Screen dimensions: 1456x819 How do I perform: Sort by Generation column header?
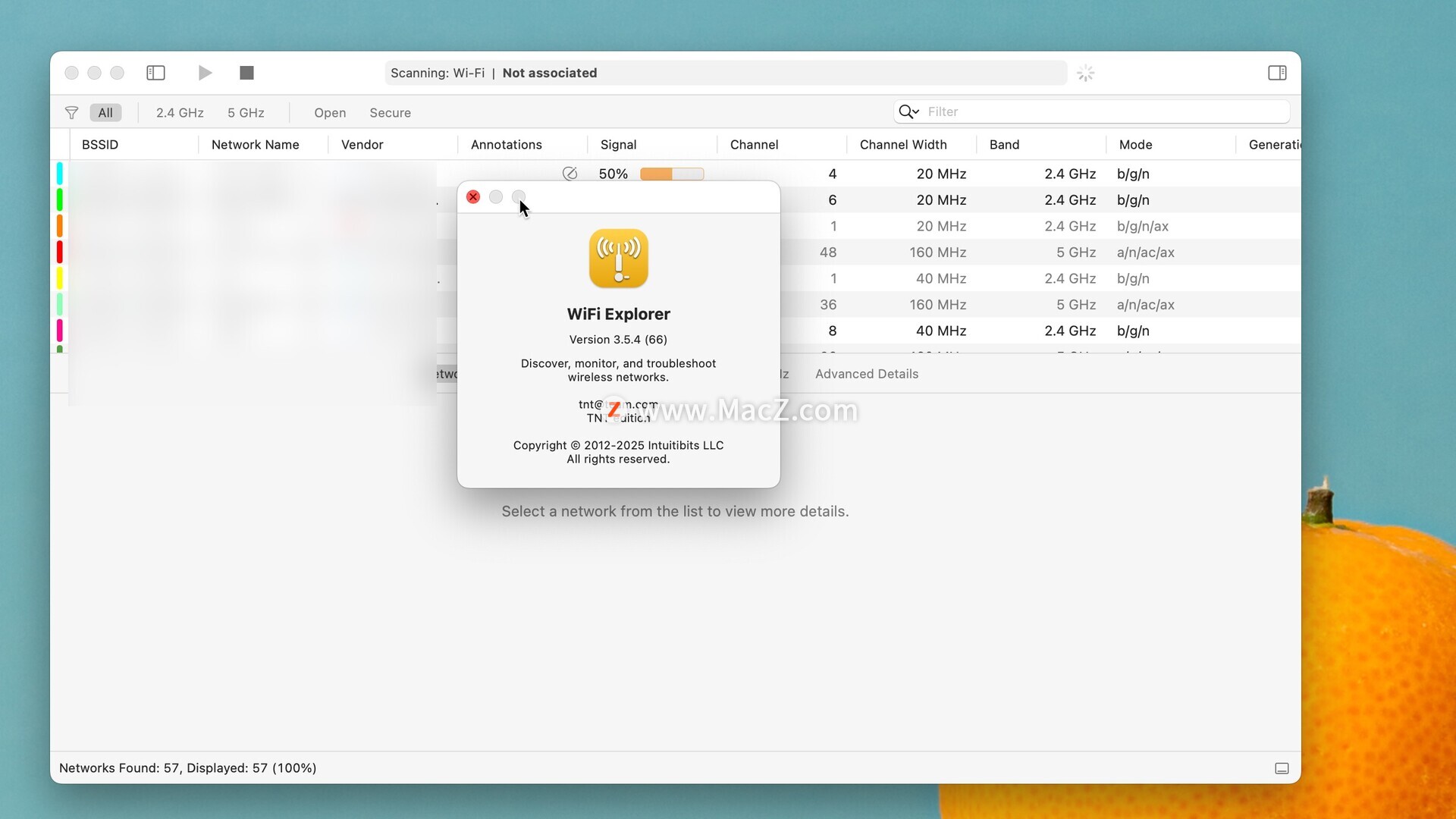(x=1275, y=144)
